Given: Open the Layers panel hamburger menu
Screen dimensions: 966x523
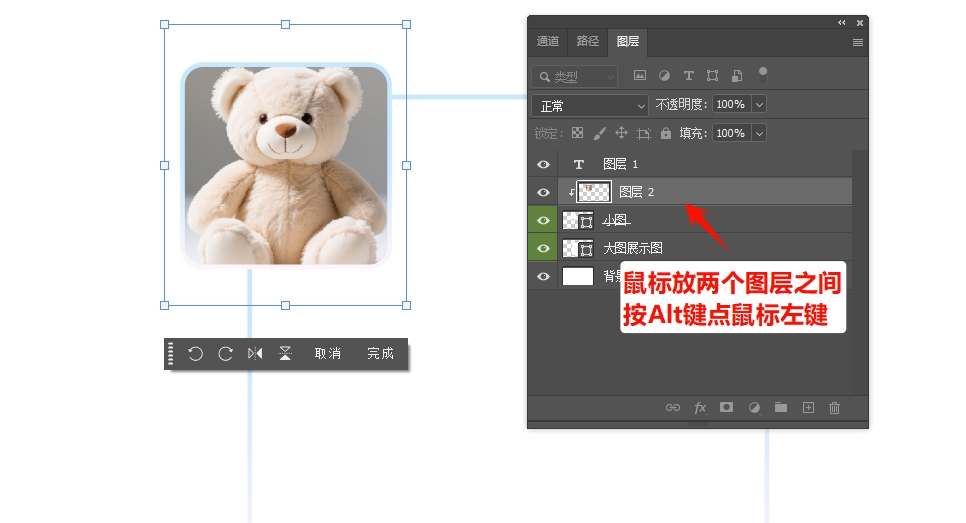Looking at the screenshot, I should pos(858,43).
